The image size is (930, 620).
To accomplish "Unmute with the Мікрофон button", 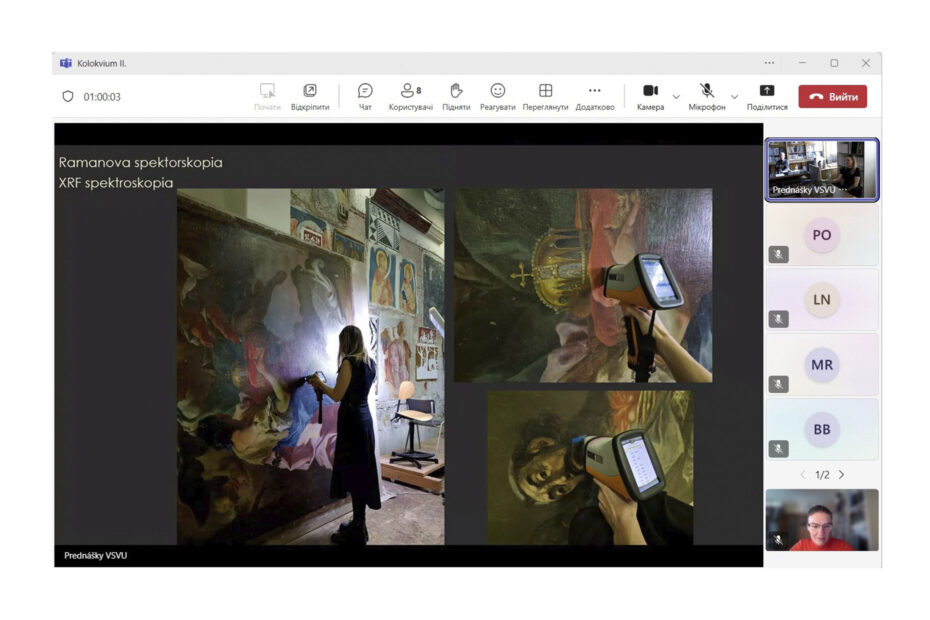I will click(707, 97).
